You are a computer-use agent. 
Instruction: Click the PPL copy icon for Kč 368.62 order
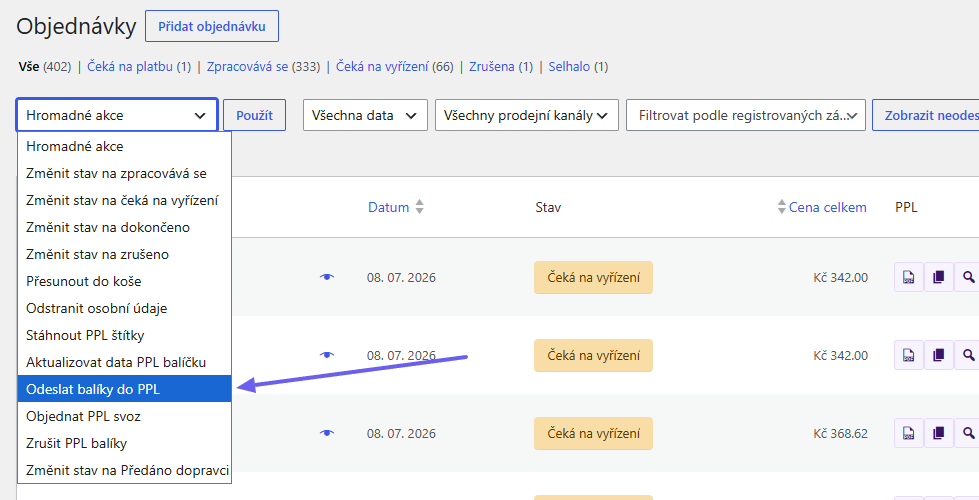[938, 433]
